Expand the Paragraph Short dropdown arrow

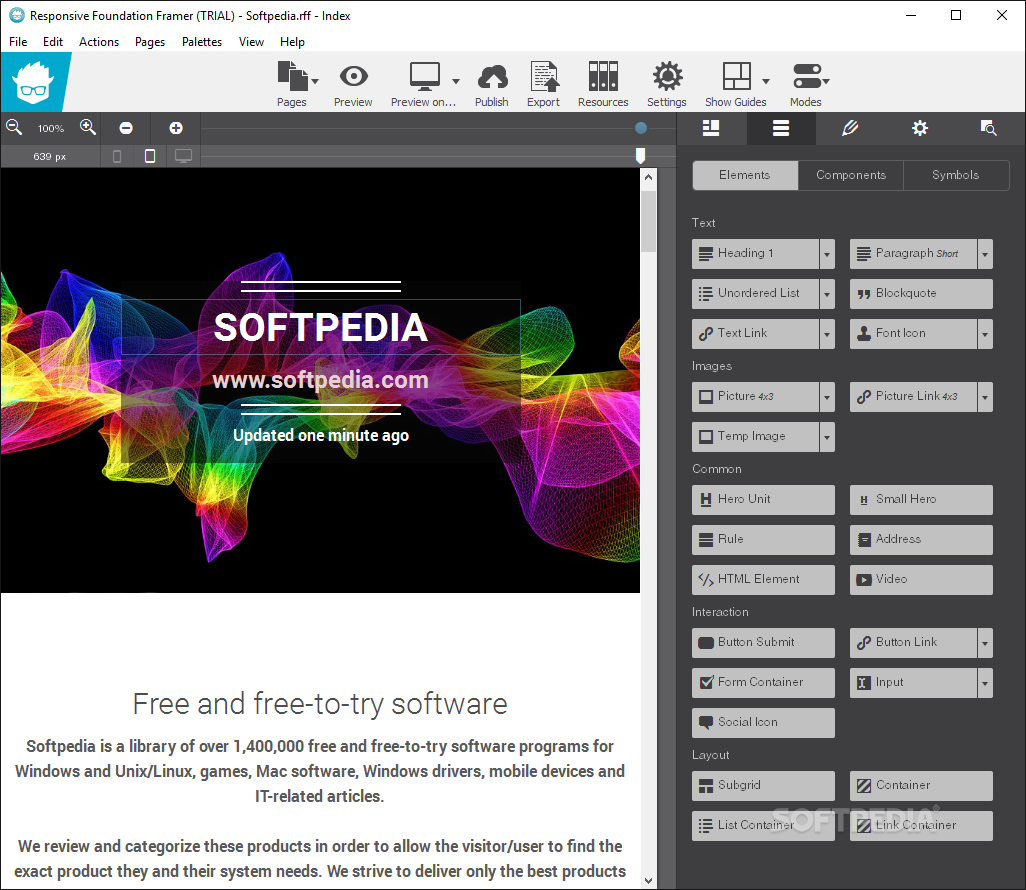point(985,255)
